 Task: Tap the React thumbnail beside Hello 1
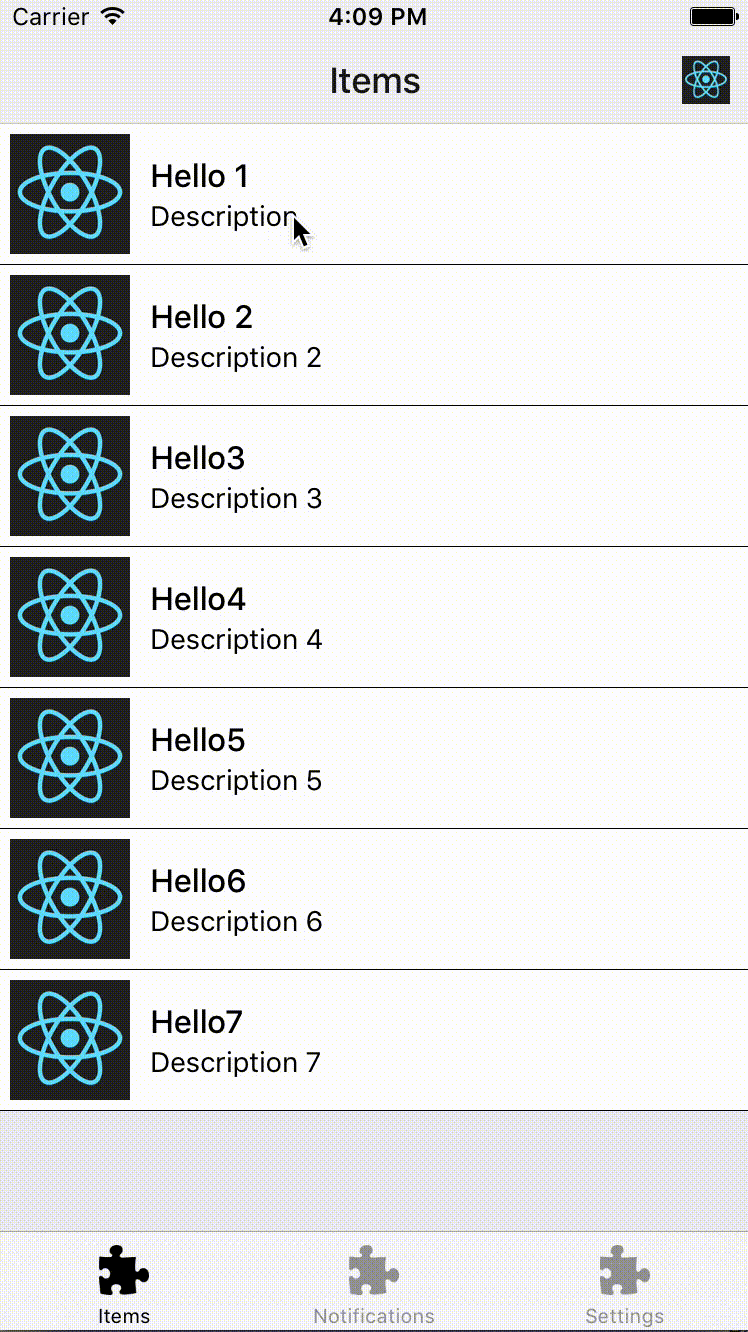click(70, 194)
